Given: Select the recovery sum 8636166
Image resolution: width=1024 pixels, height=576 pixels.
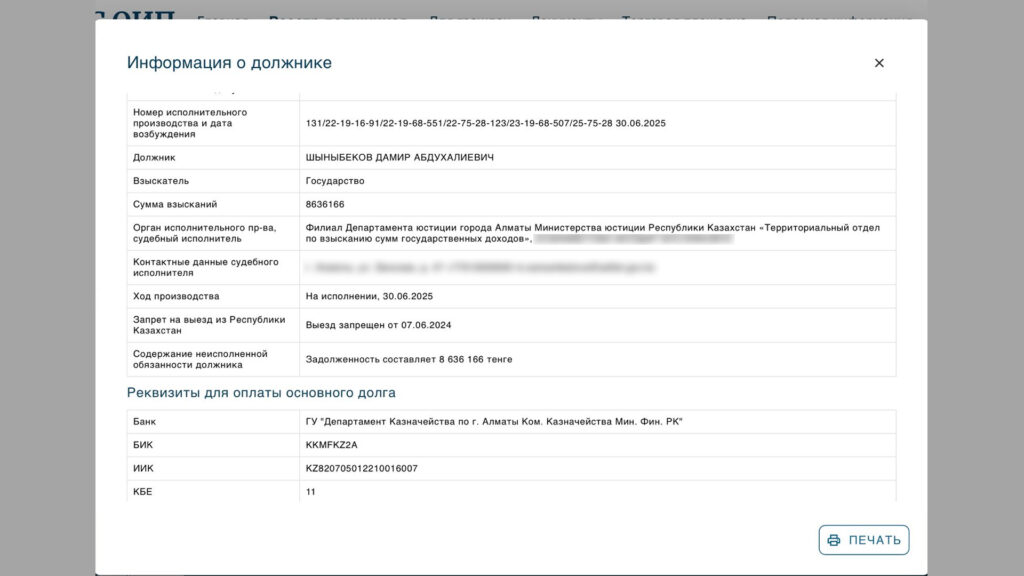Looking at the screenshot, I should click(325, 204).
